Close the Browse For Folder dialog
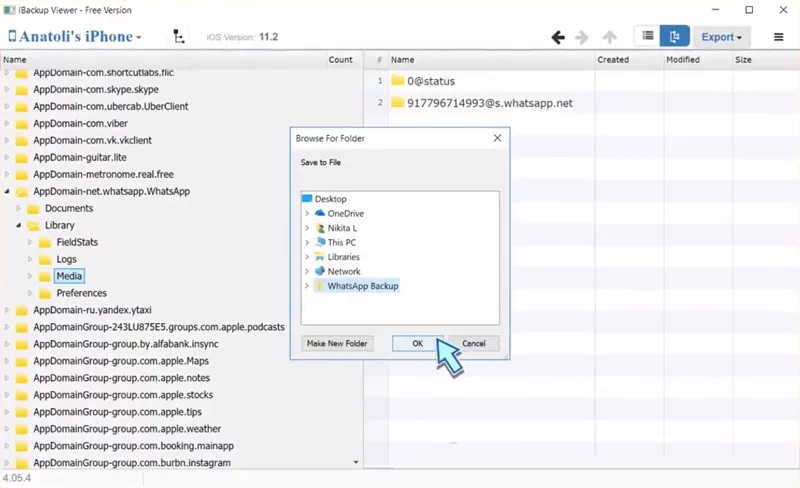Viewport: 800px width, 488px height. [497, 138]
